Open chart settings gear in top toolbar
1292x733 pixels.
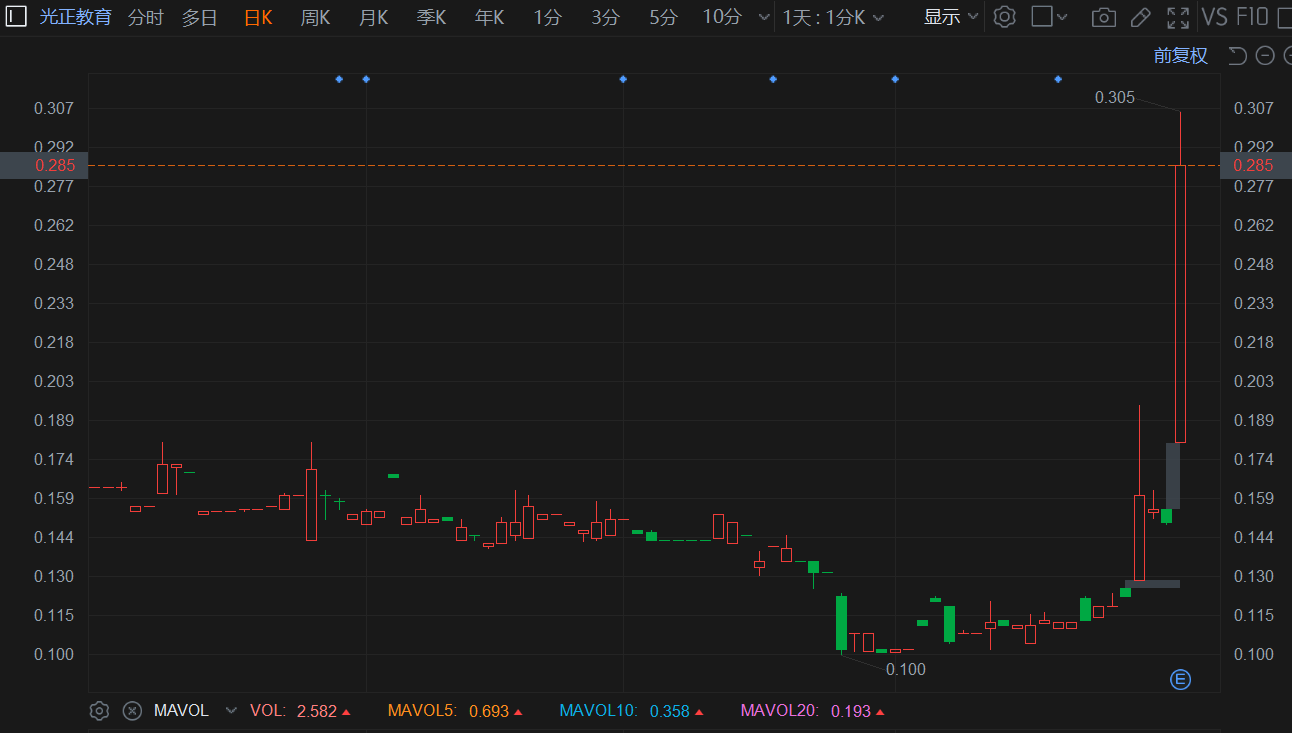click(1005, 17)
